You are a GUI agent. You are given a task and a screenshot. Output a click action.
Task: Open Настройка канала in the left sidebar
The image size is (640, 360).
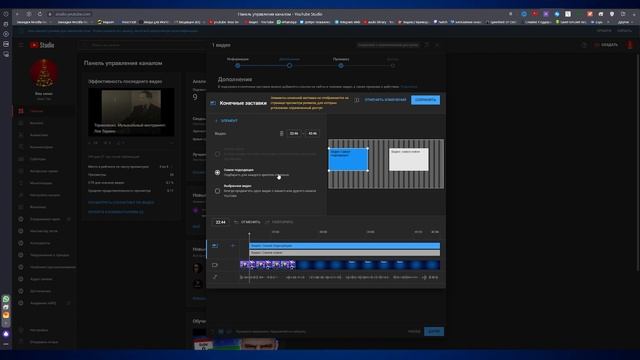(x=44, y=195)
